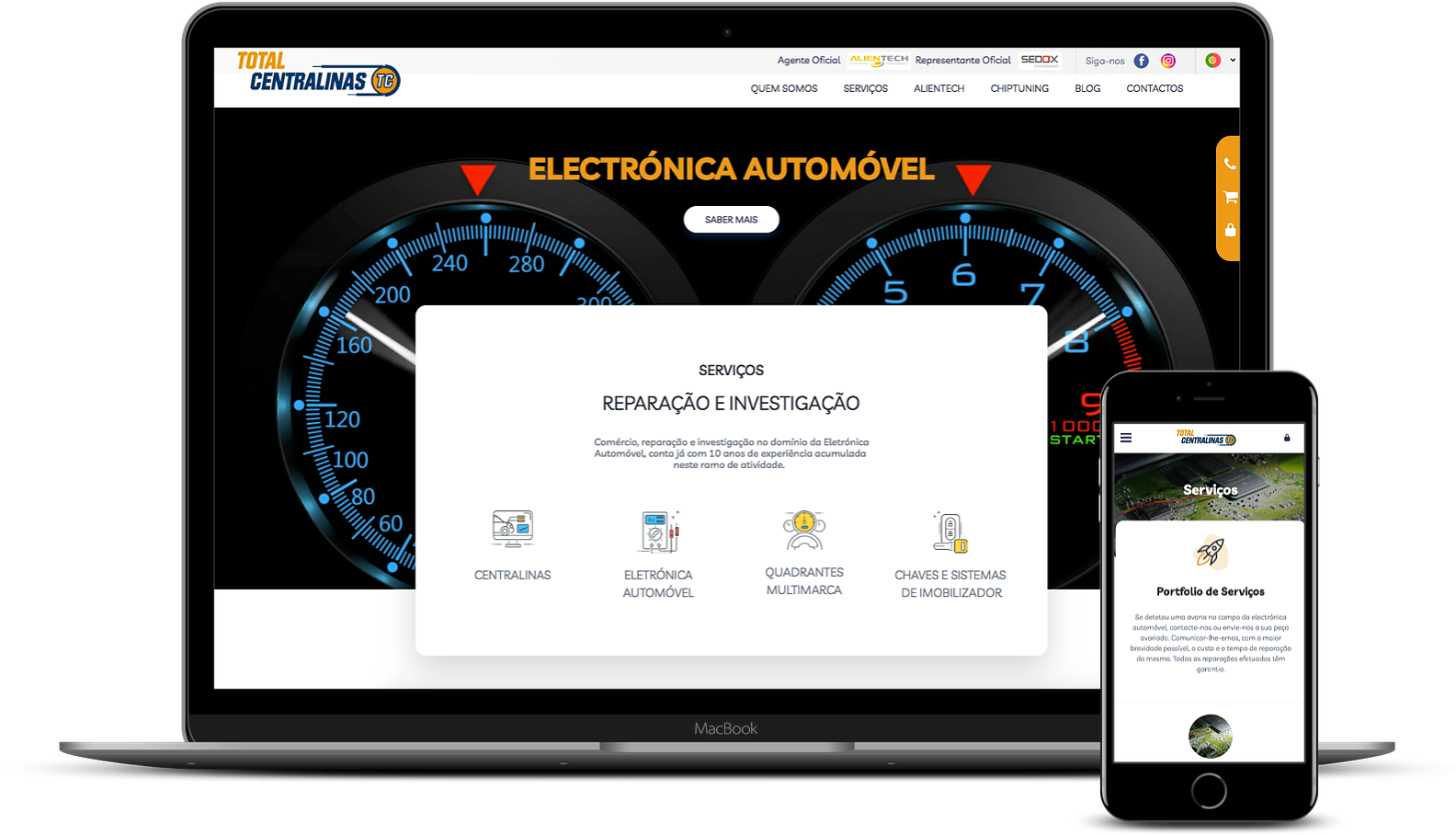1456x835 pixels.
Task: Click the Total Centralinas logo
Action: 318,74
